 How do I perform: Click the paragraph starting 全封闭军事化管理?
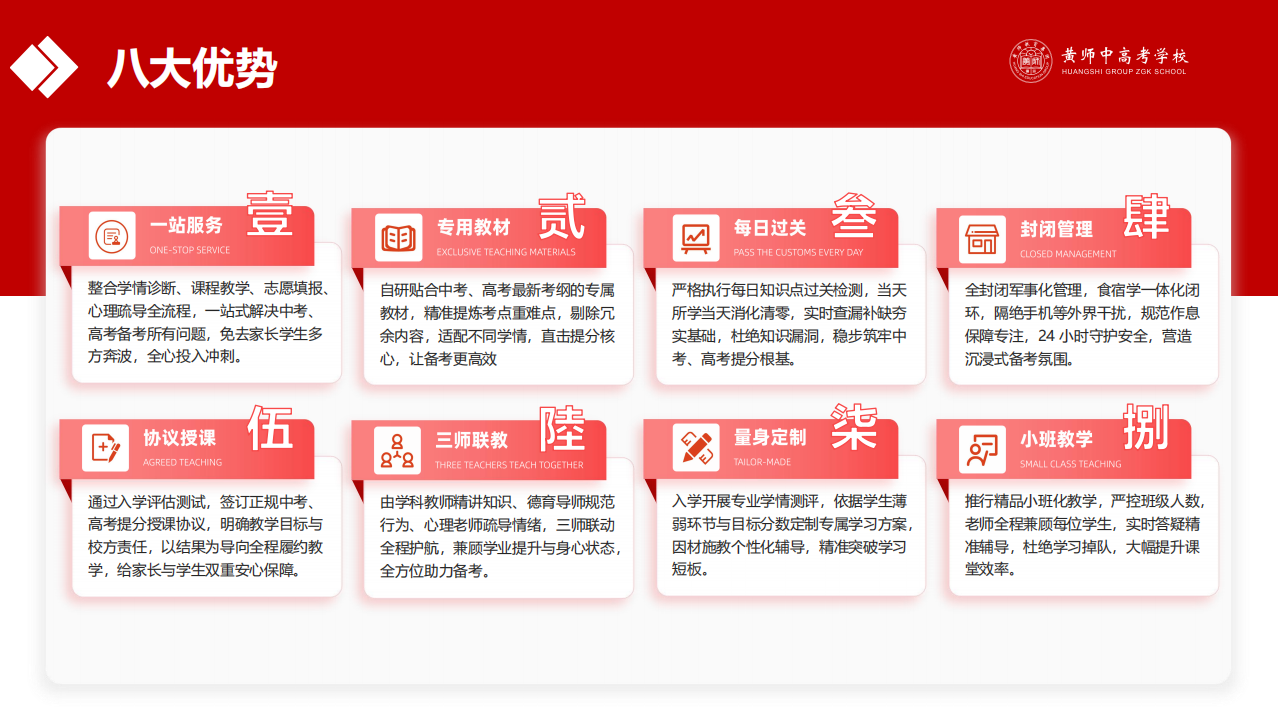pyautogui.click(x=1082, y=324)
